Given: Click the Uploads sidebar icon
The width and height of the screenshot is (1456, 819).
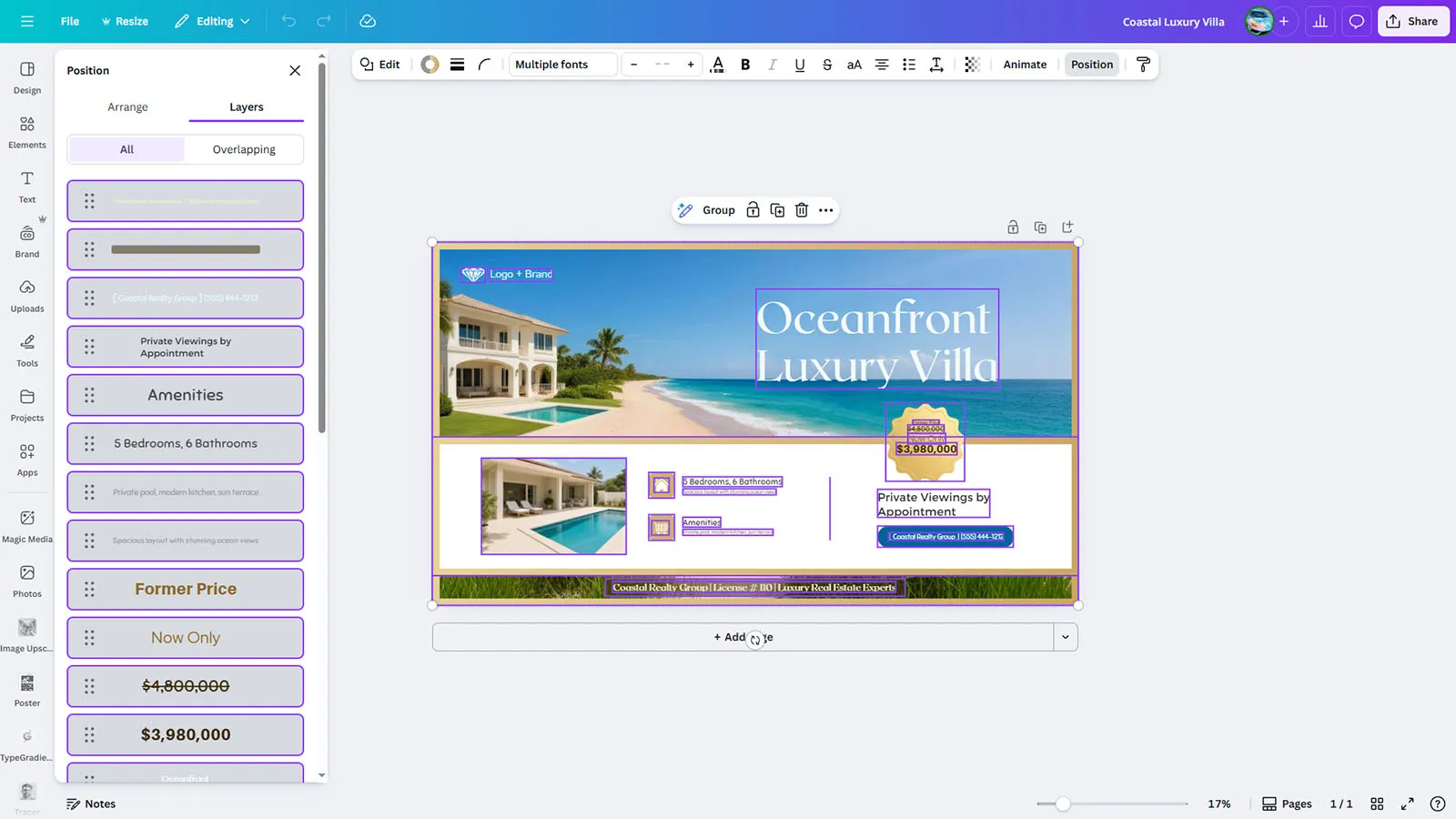Looking at the screenshot, I should point(27,295).
